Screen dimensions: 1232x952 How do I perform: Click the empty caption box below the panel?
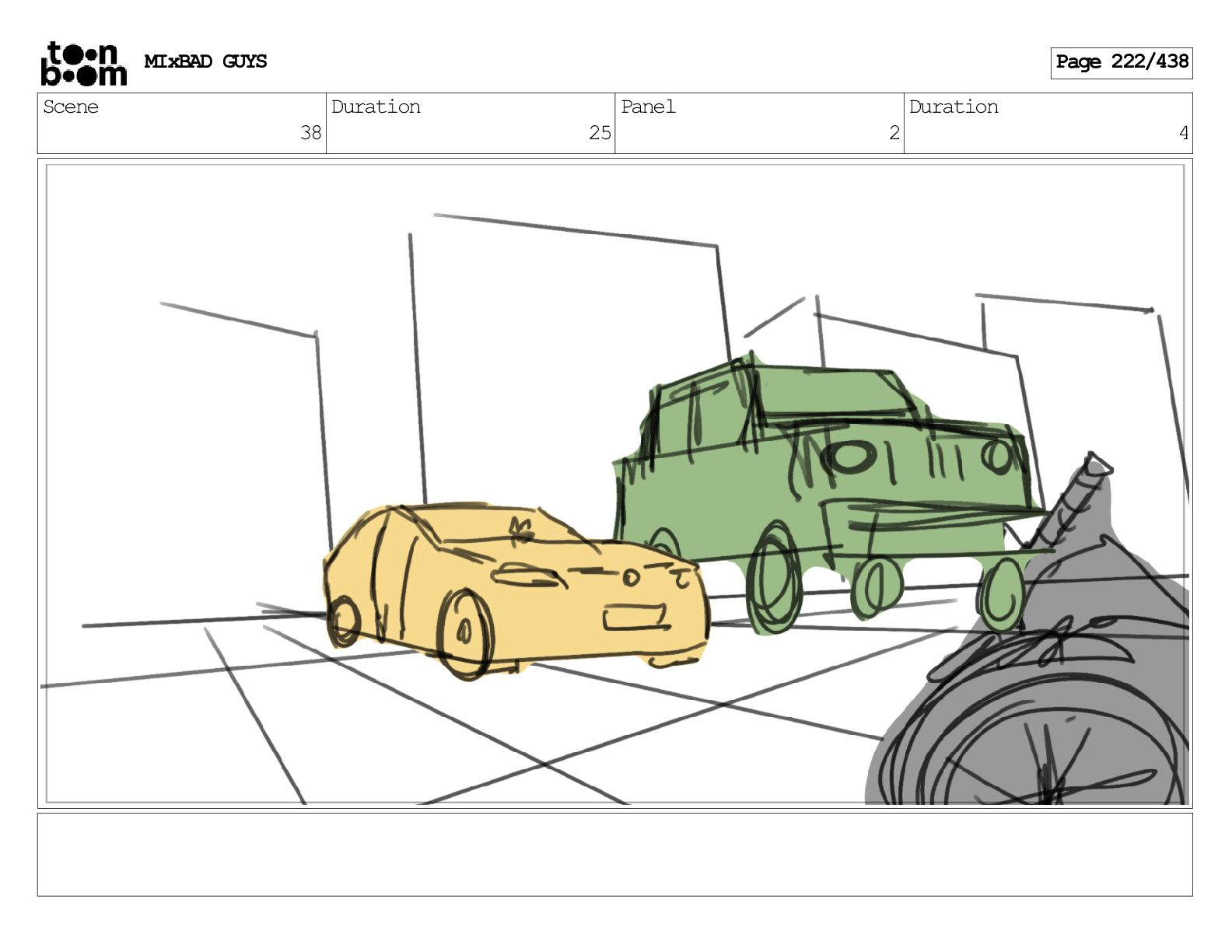click(614, 855)
